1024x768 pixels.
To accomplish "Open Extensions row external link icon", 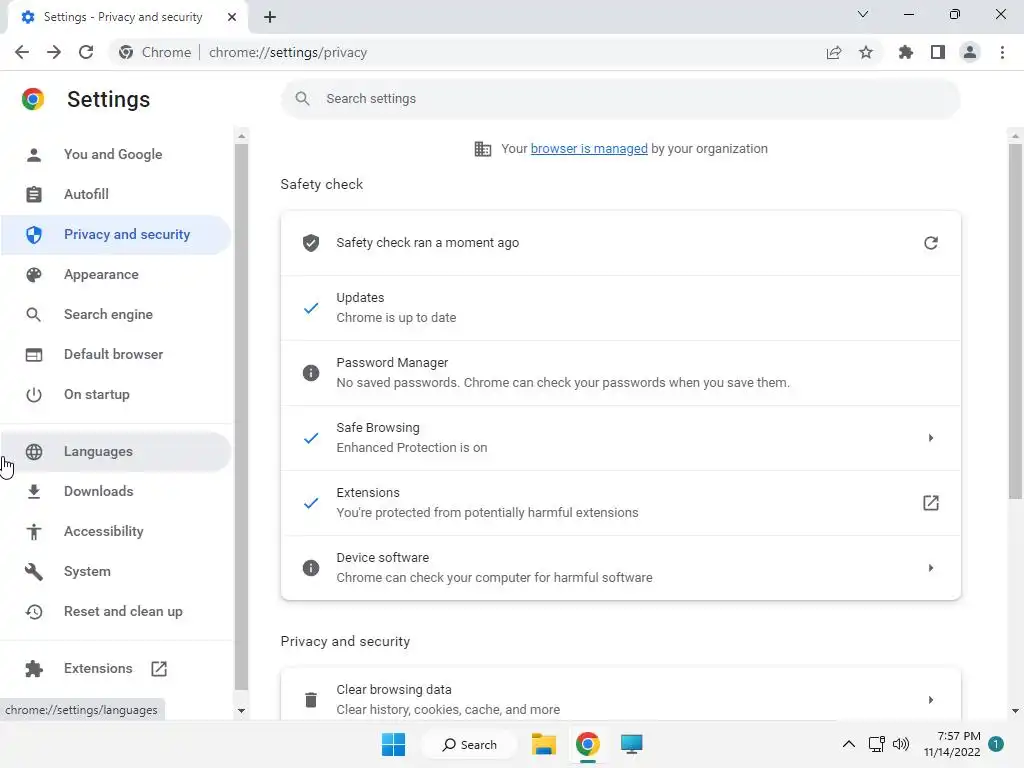I will point(931,503).
